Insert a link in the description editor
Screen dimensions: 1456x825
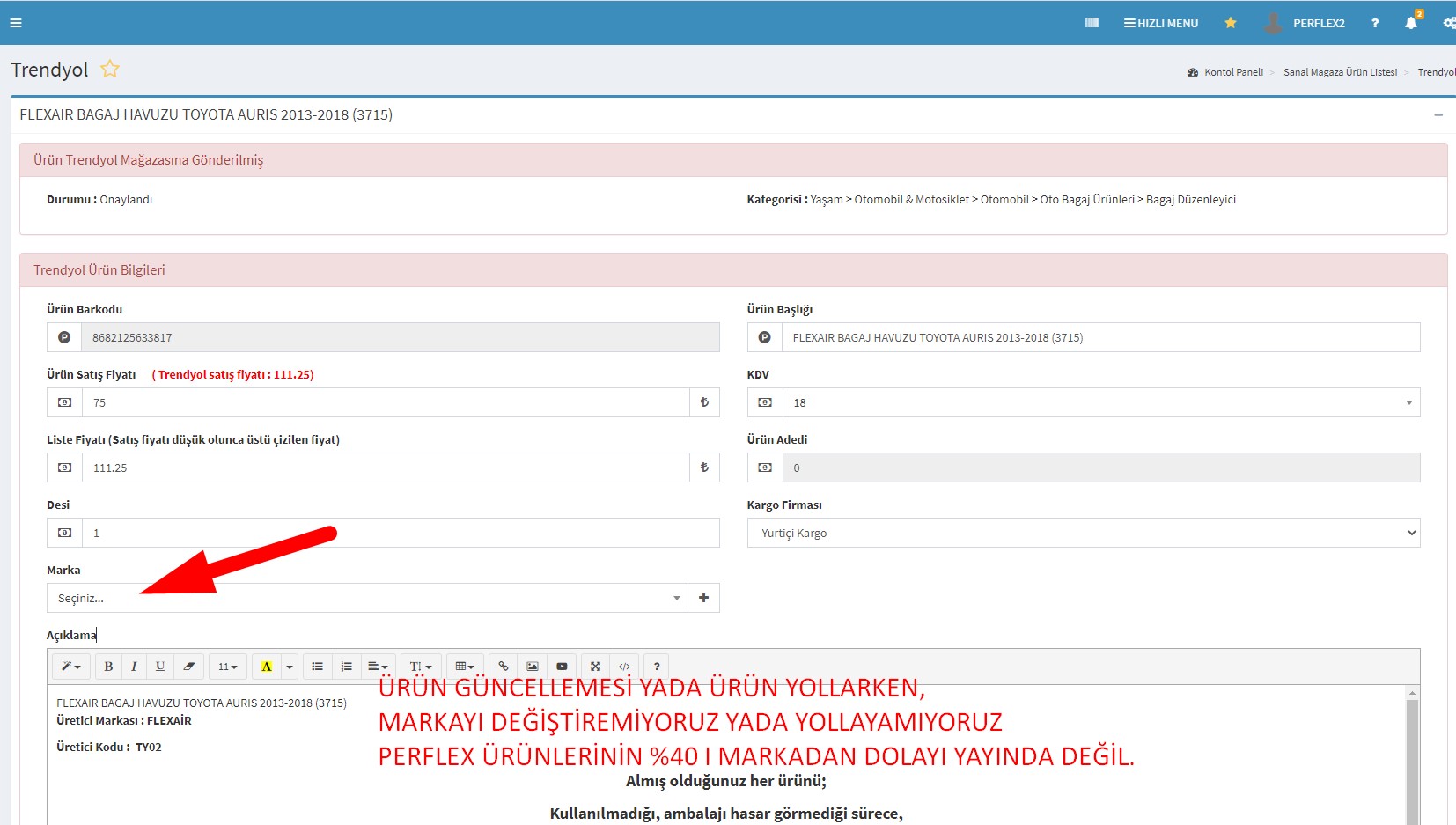coord(504,667)
